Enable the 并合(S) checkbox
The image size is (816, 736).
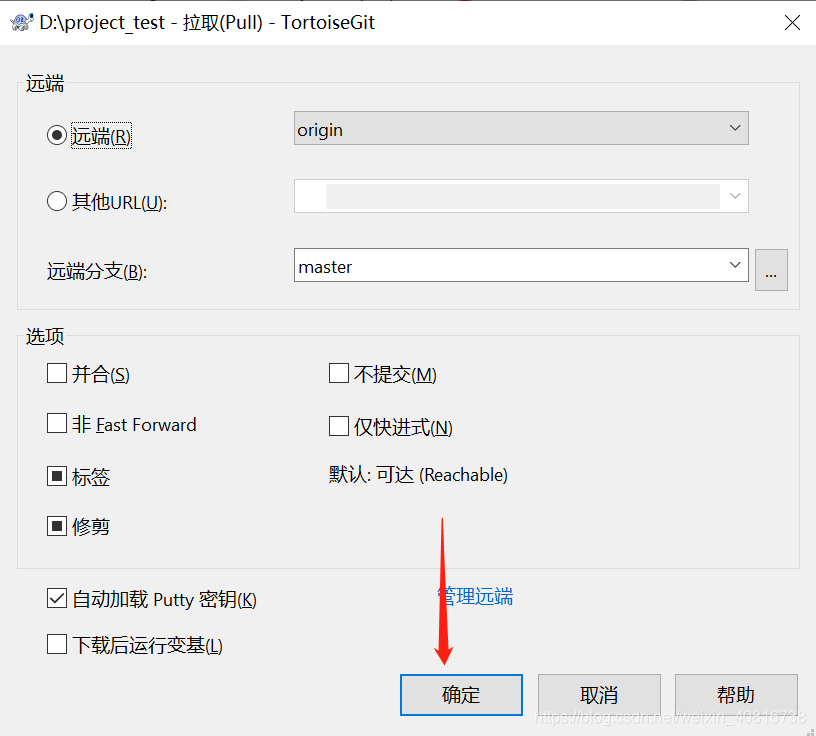click(x=57, y=373)
